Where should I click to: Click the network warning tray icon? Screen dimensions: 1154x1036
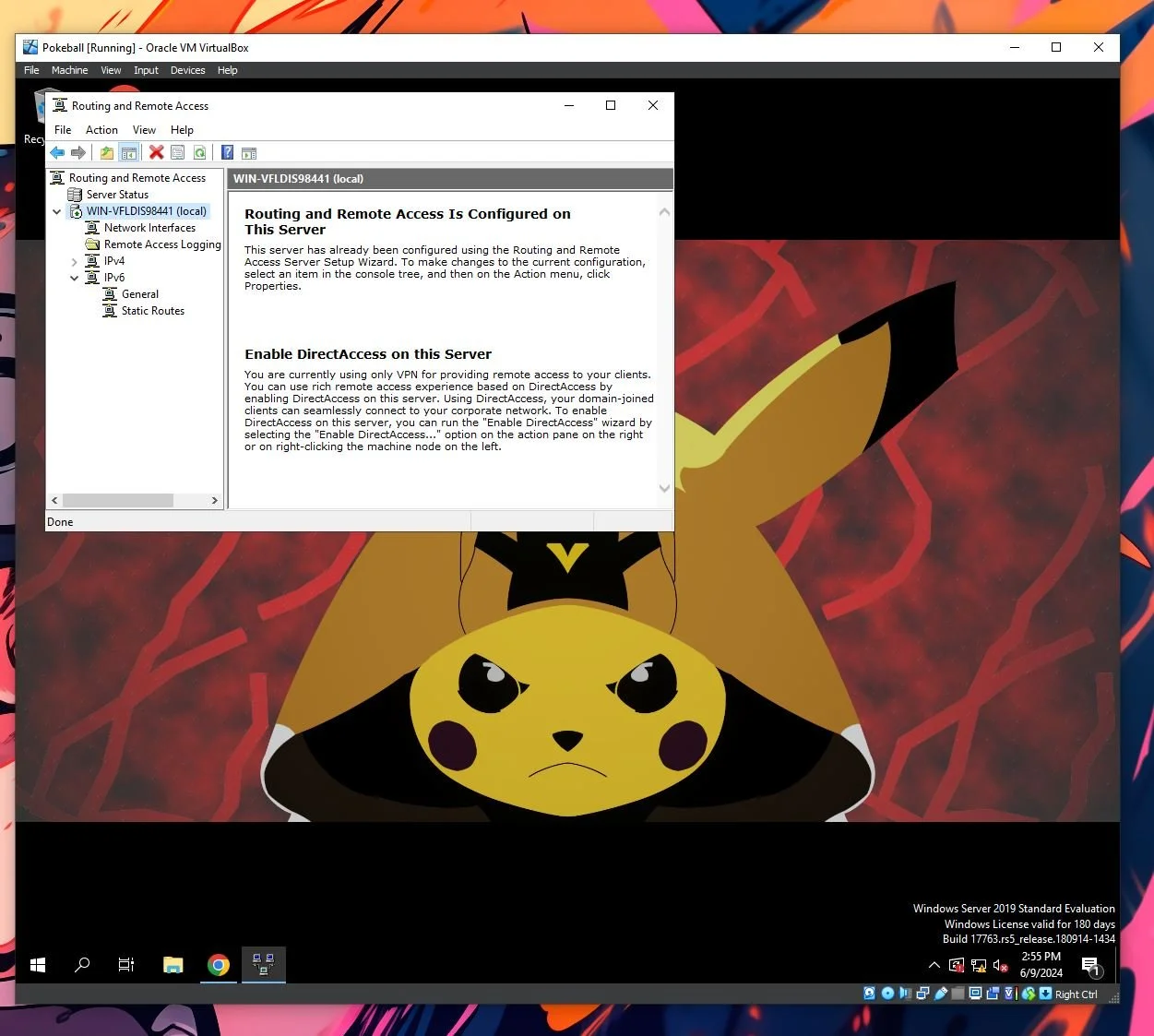point(979,966)
